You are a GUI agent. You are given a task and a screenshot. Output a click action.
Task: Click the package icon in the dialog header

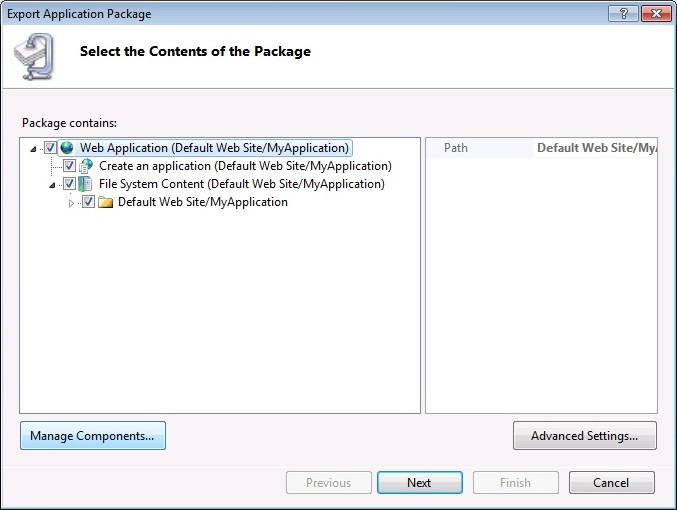[39, 56]
